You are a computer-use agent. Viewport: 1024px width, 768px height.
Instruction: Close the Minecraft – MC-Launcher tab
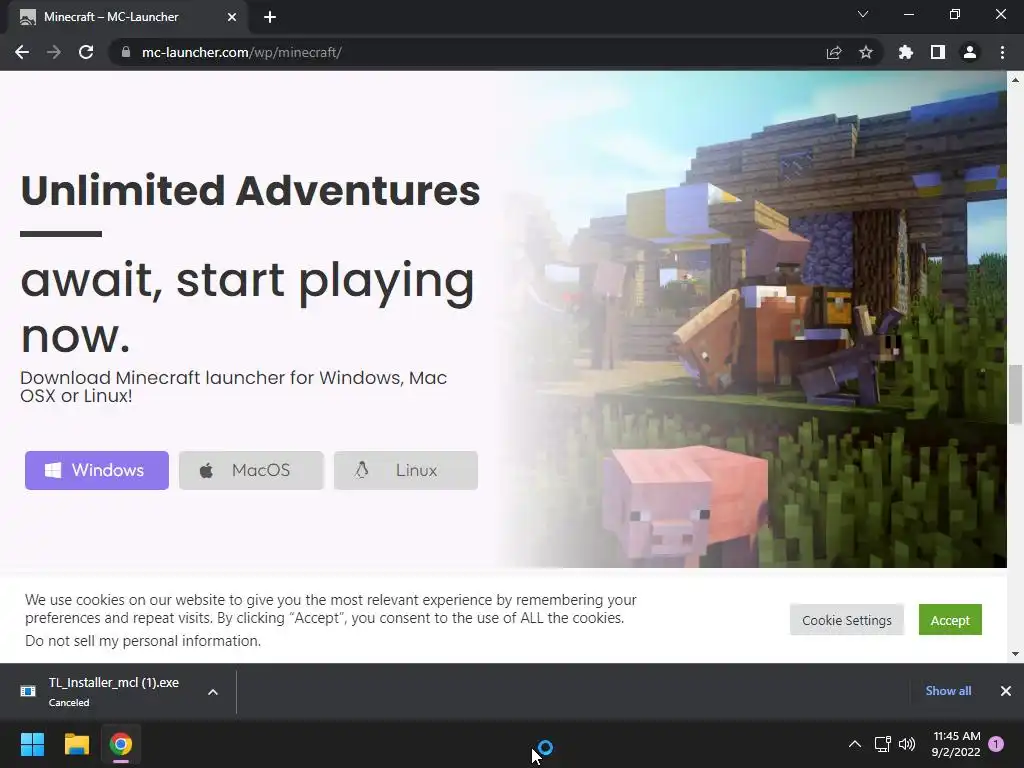coord(232,17)
